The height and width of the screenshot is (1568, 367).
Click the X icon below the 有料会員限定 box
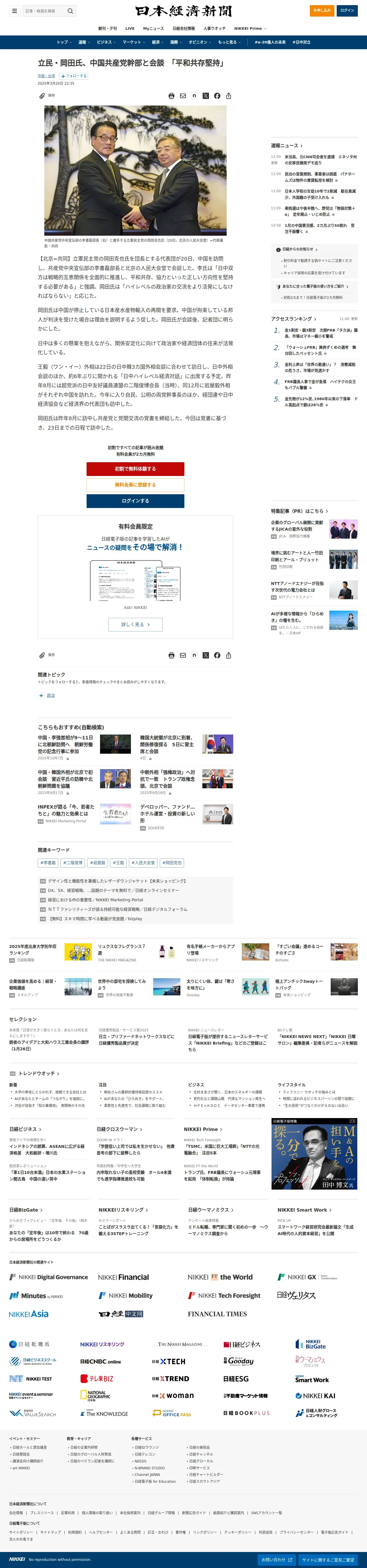(206, 656)
